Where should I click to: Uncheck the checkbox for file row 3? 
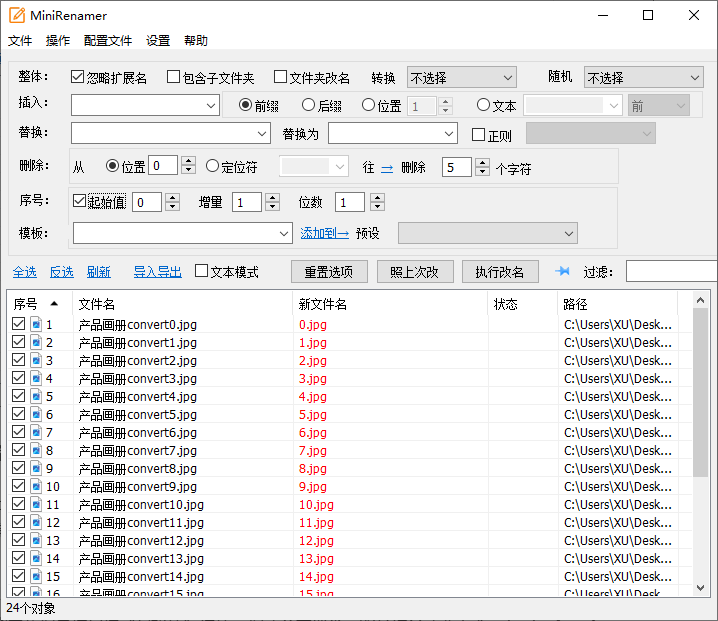point(18,360)
